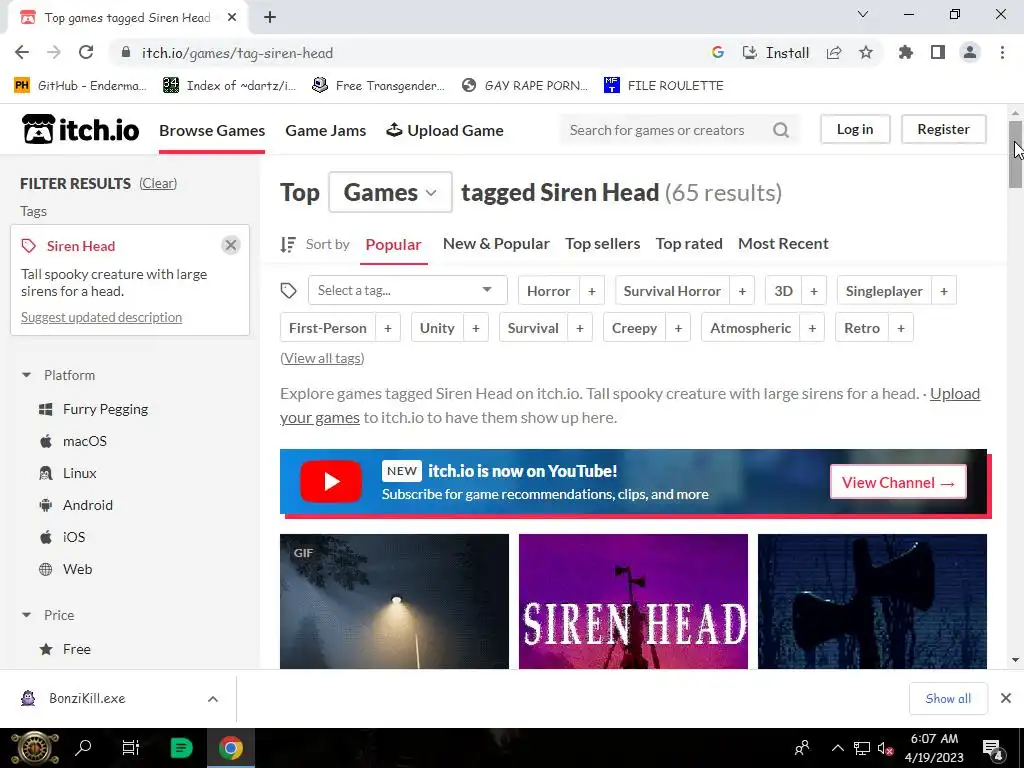Image resolution: width=1024 pixels, height=768 pixels.
Task: Add Singleplayer tag with plus button
Action: pyautogui.click(x=944, y=291)
